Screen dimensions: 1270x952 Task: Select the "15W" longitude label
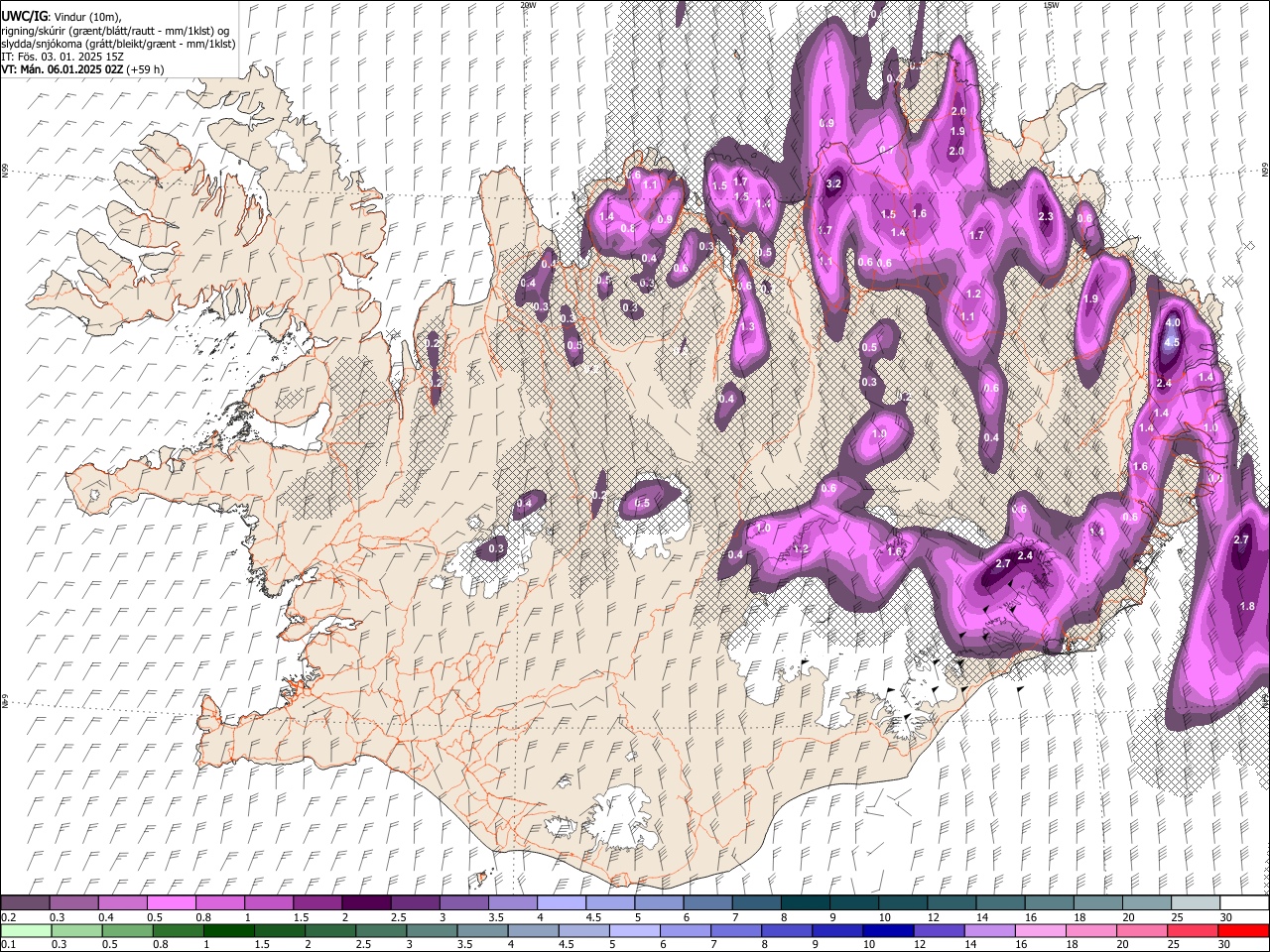coord(1051,5)
